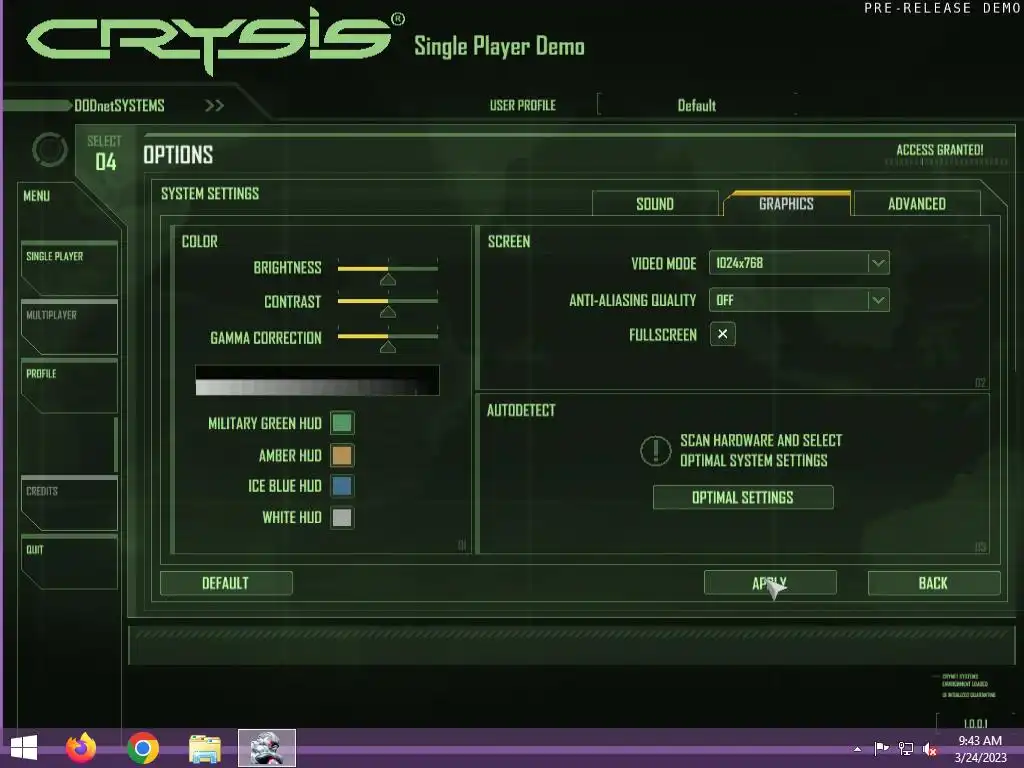Click the circular menu icon beside SELECT 04
The height and width of the screenshot is (768, 1024).
coord(50,150)
